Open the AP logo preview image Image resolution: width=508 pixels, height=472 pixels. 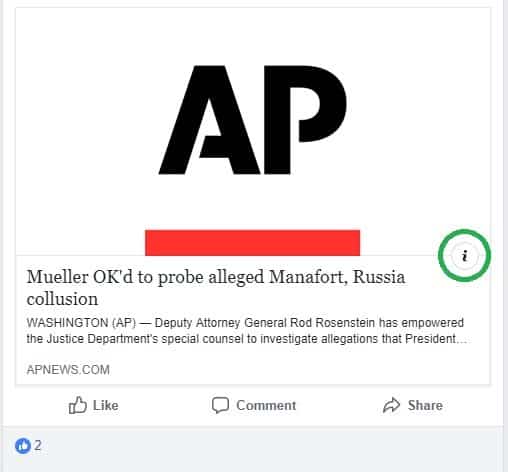point(253,132)
